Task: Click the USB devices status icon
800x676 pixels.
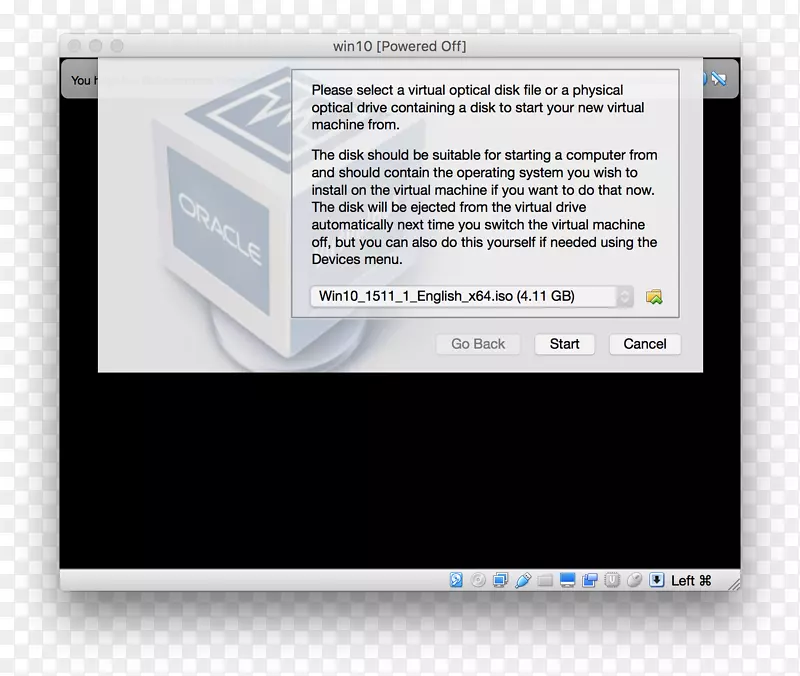Action: pos(522,579)
